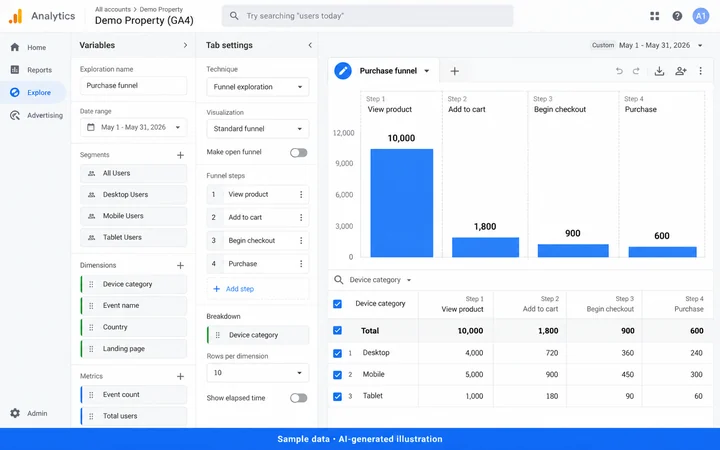Open options for Add to cart step
This screenshot has width=720, height=450.
tap(301, 218)
